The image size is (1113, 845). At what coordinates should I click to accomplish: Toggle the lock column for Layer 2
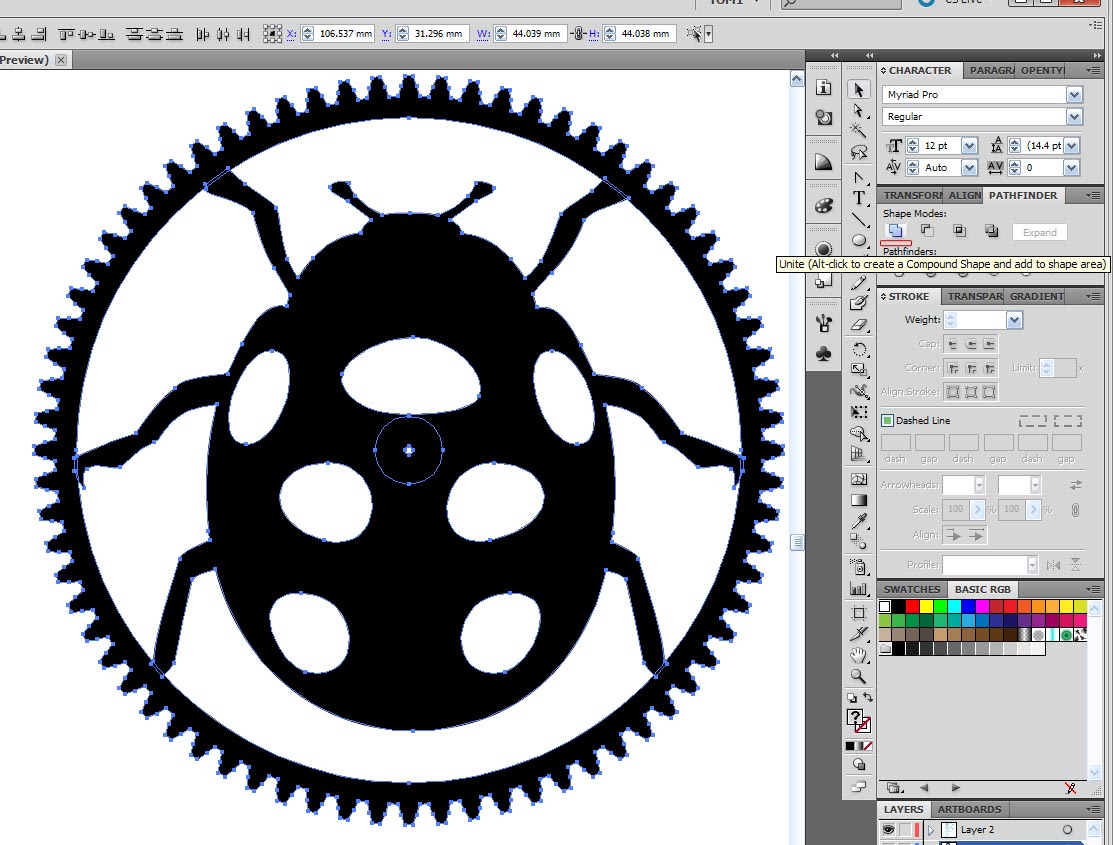[x=905, y=829]
